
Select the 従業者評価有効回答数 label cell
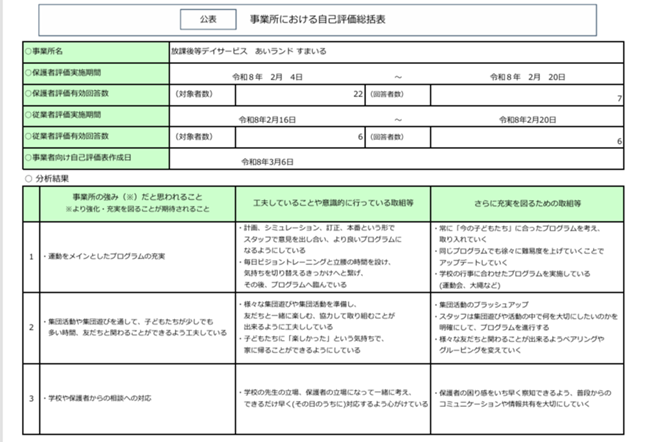click(95, 137)
